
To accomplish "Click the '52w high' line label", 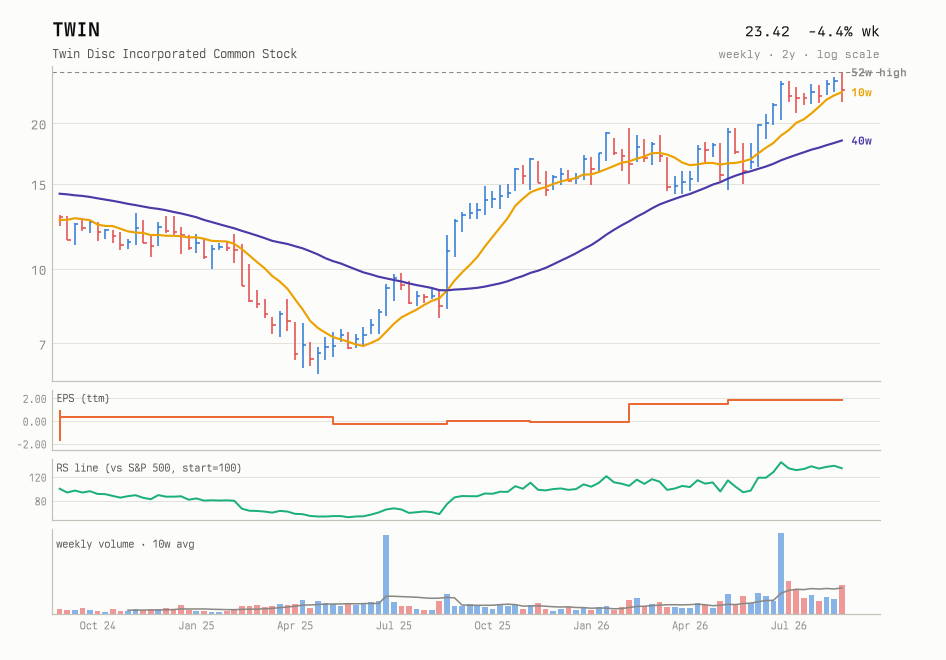I will (878, 72).
